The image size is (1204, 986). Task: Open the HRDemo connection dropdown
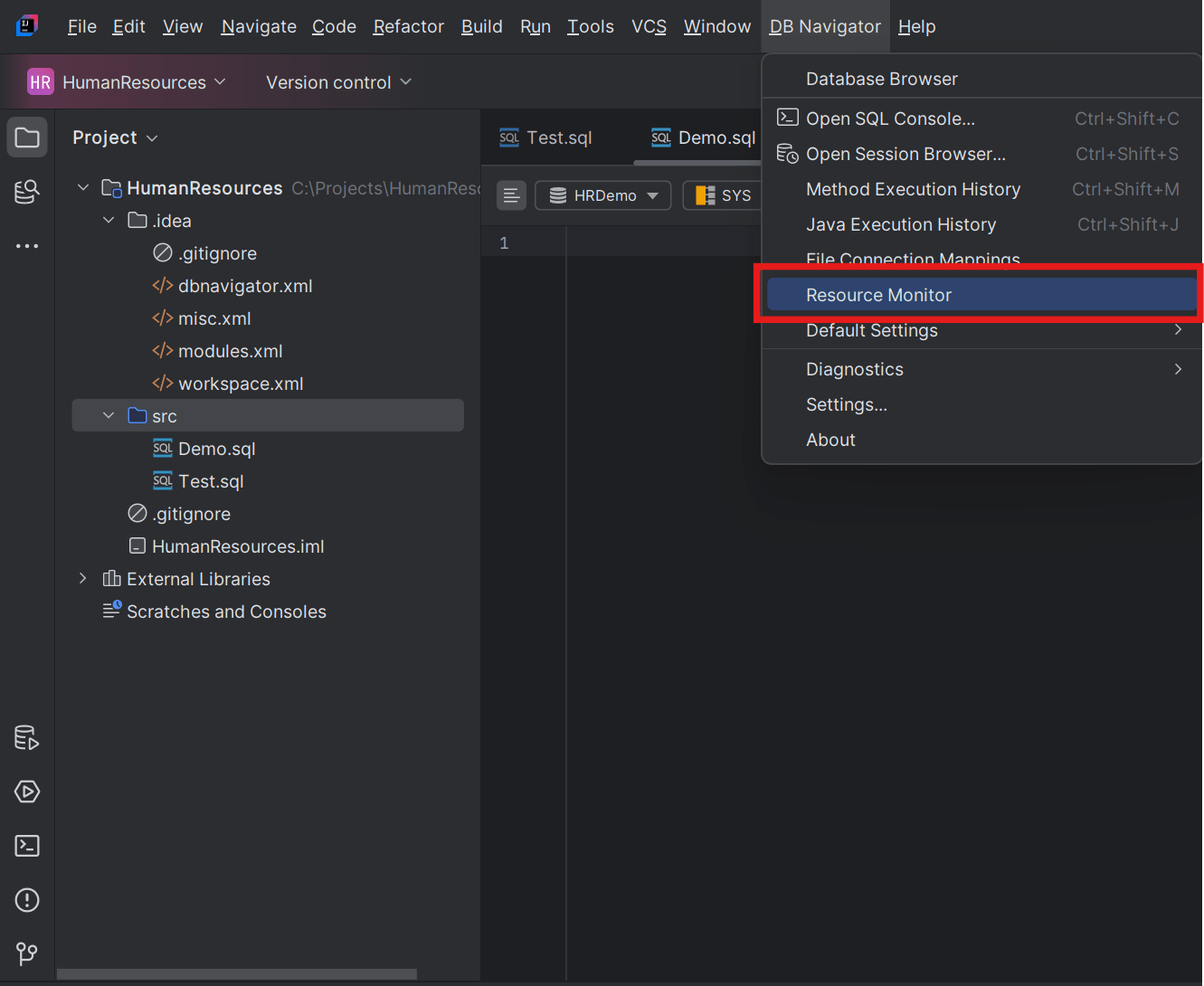pos(602,194)
